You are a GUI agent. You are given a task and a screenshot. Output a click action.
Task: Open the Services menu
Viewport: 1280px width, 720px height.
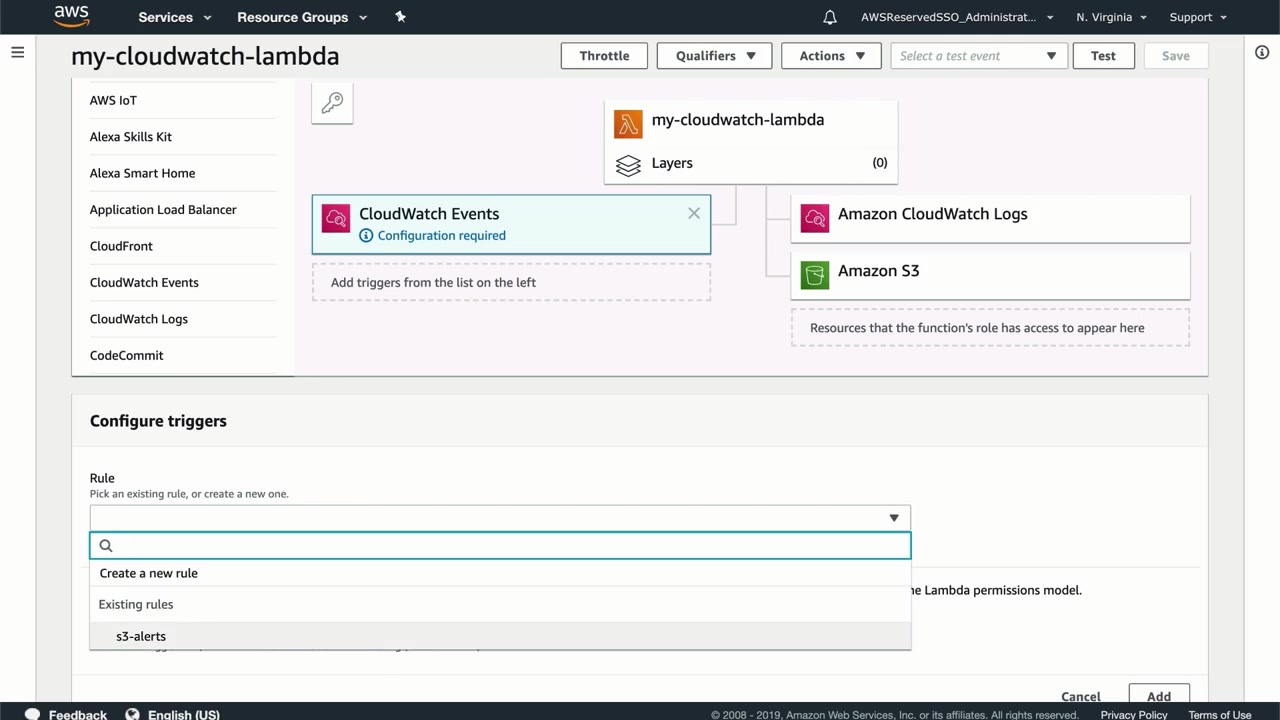(x=175, y=17)
